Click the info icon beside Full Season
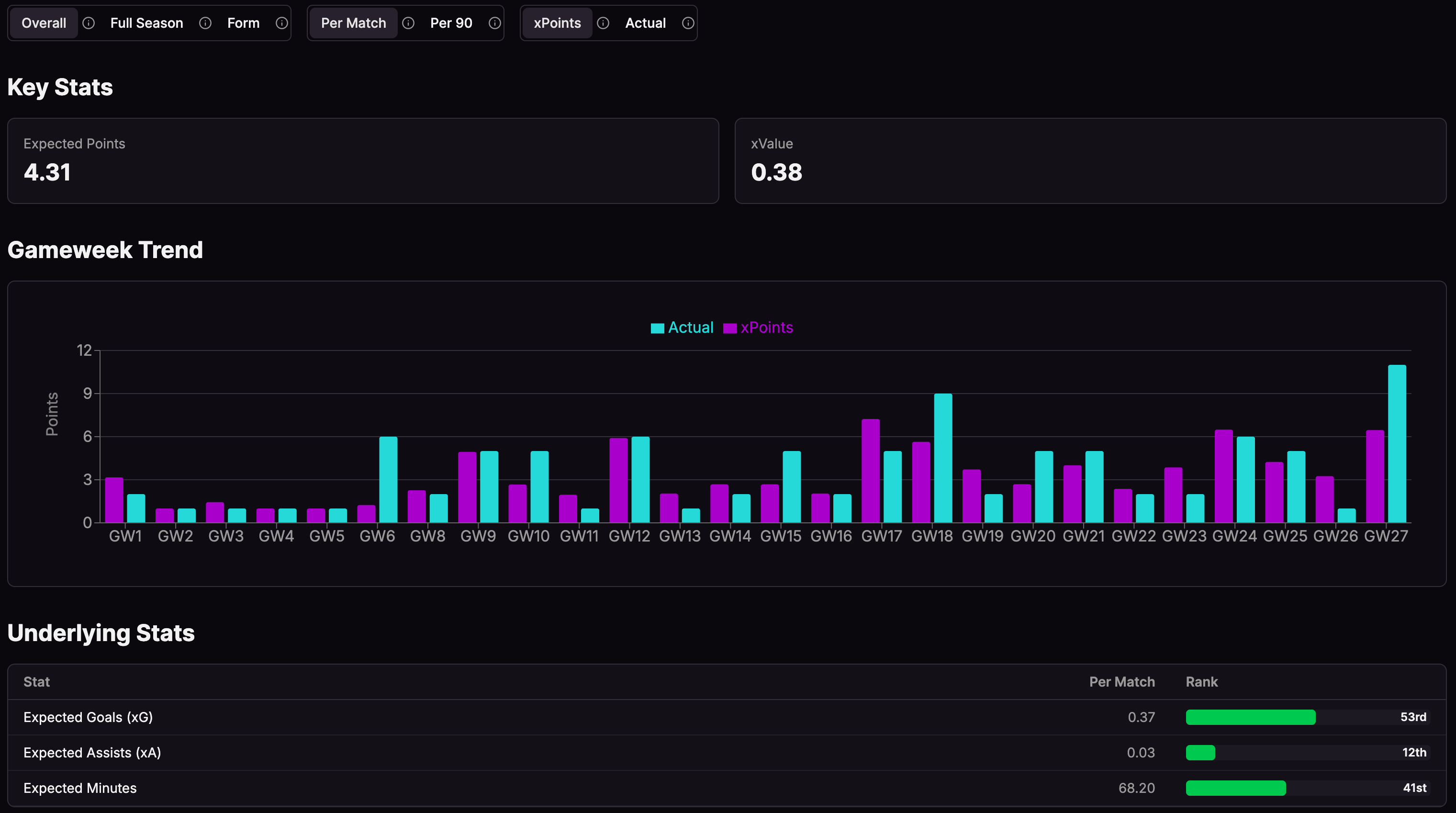 [x=205, y=23]
